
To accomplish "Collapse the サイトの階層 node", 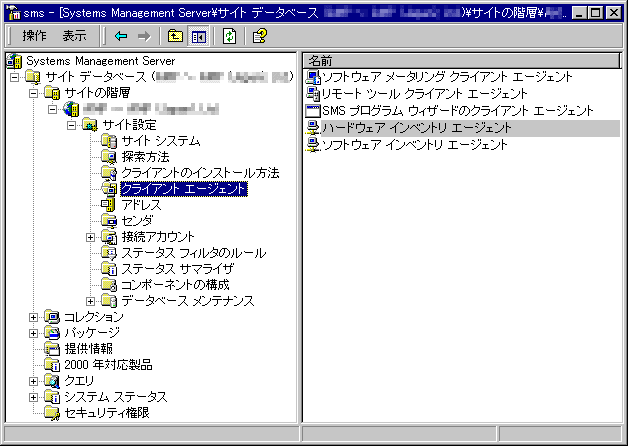I will click(x=34, y=93).
